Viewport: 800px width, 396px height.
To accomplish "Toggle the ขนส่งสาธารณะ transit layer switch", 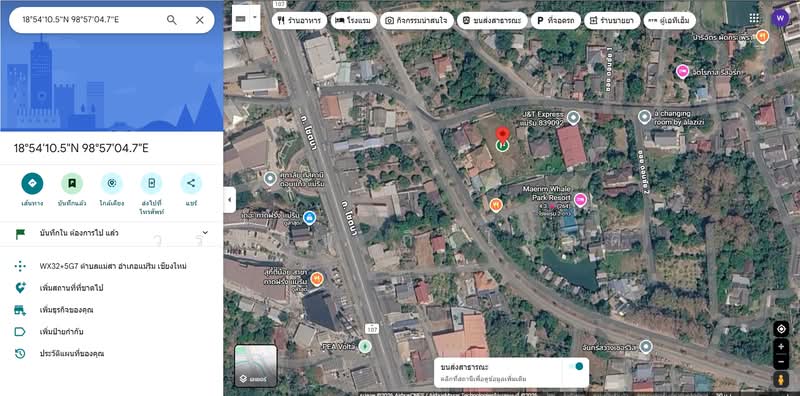I will tap(576, 366).
